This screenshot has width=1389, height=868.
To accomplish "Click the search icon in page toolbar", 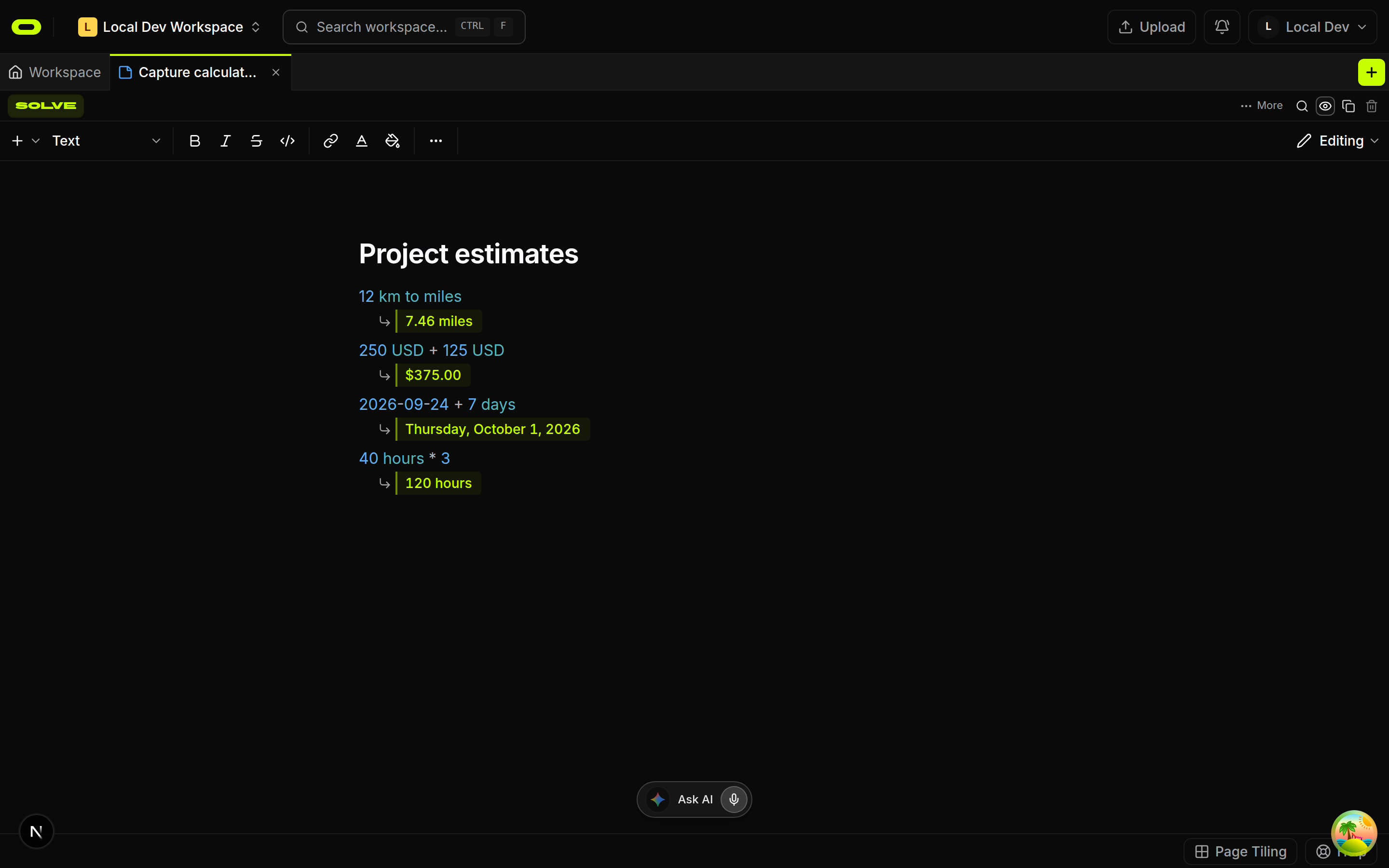I will (1302, 106).
